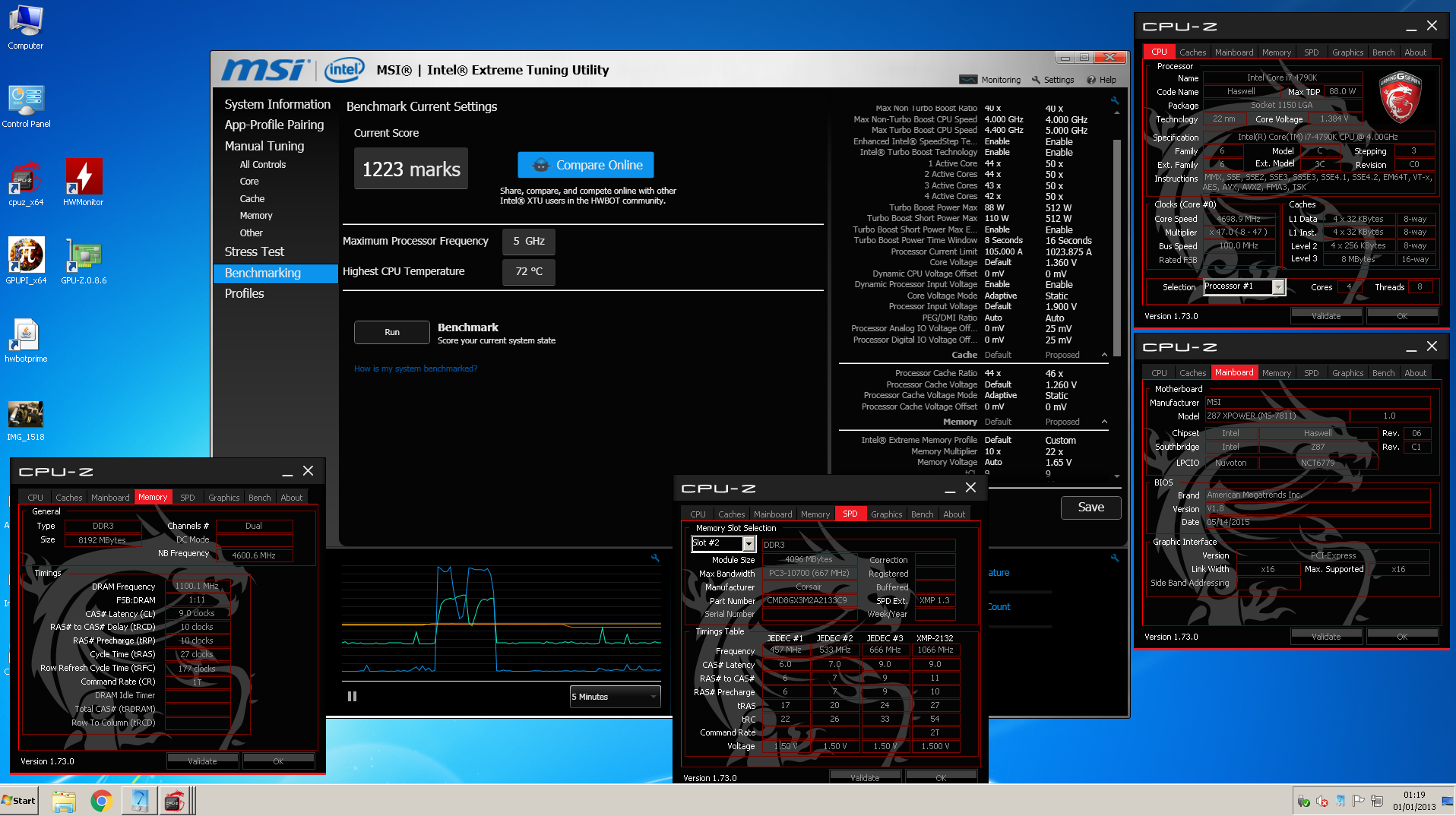Screen dimensions: 1456x816
Task: Open Core under Manual Tuning
Action: [249, 182]
